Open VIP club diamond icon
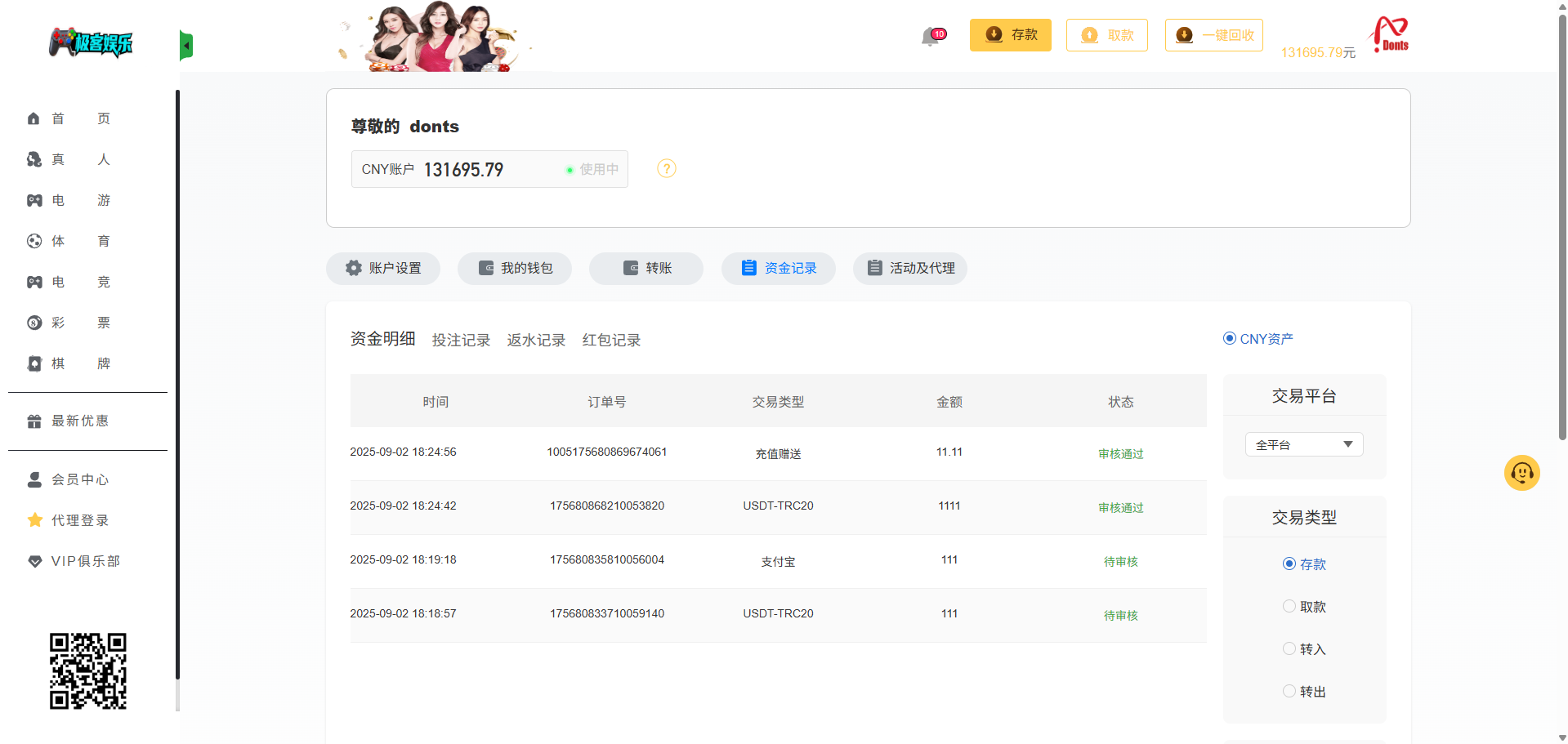Viewport: 1568px width, 744px height. click(x=34, y=562)
